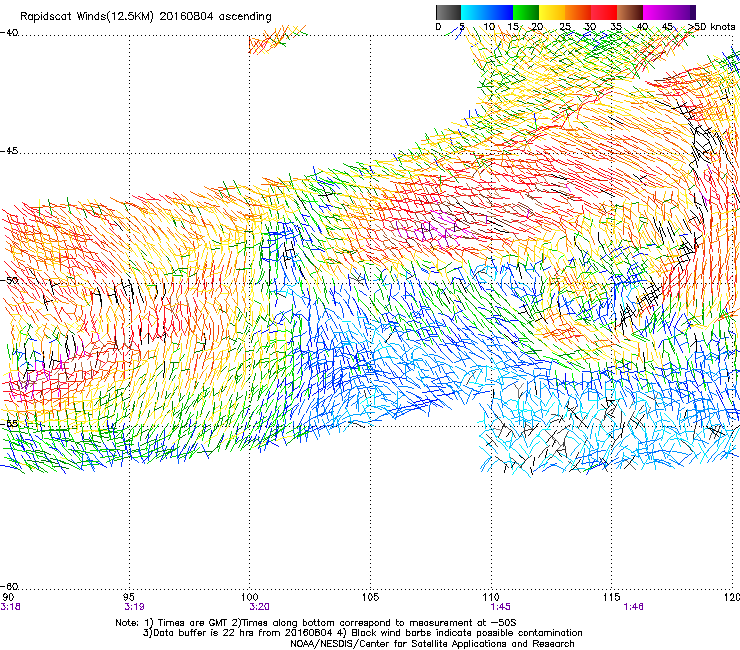Click the '>50 knots' legend label
740x650 pixels.
pos(712,27)
